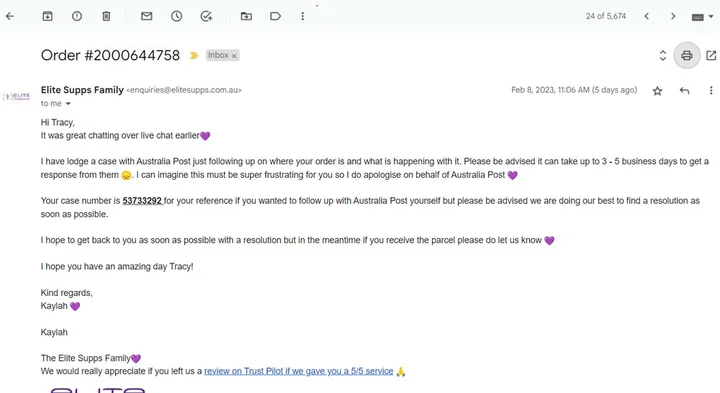
Task: Open input tools dropdown arrow
Action: tap(711, 16)
